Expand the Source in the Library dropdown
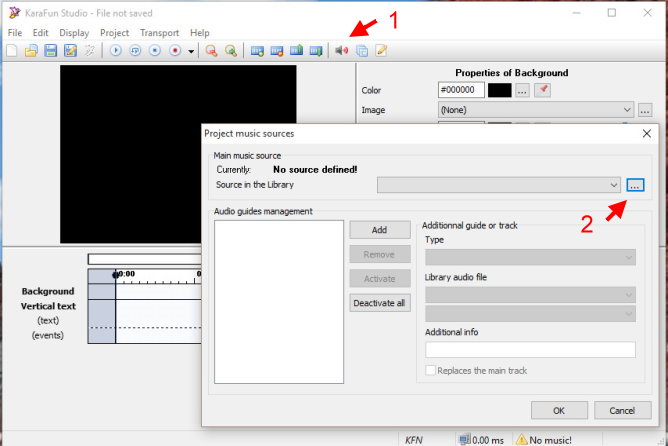This screenshot has height=446, width=668. (x=613, y=185)
